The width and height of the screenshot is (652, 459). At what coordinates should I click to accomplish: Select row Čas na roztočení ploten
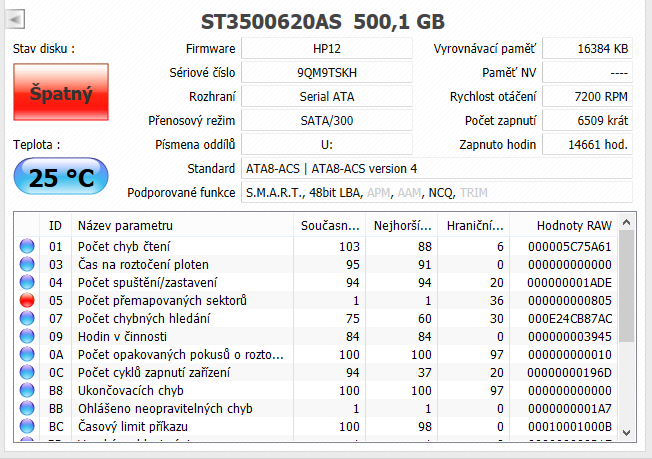coord(316,264)
